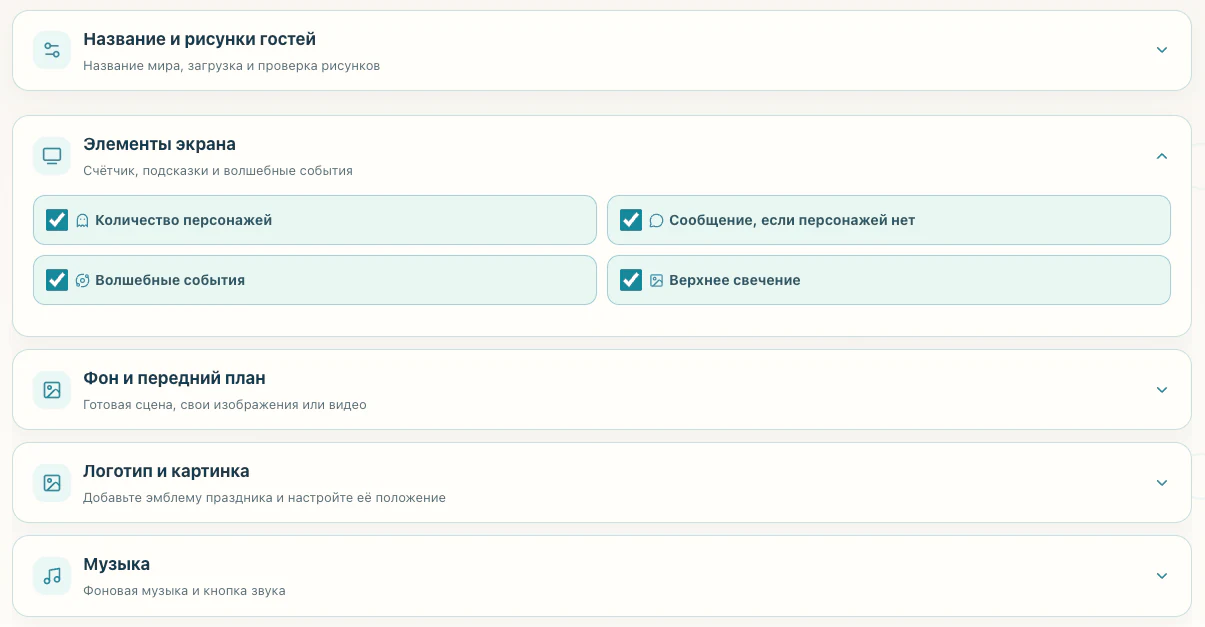Click the Верхнее свечение label

[x=735, y=281]
